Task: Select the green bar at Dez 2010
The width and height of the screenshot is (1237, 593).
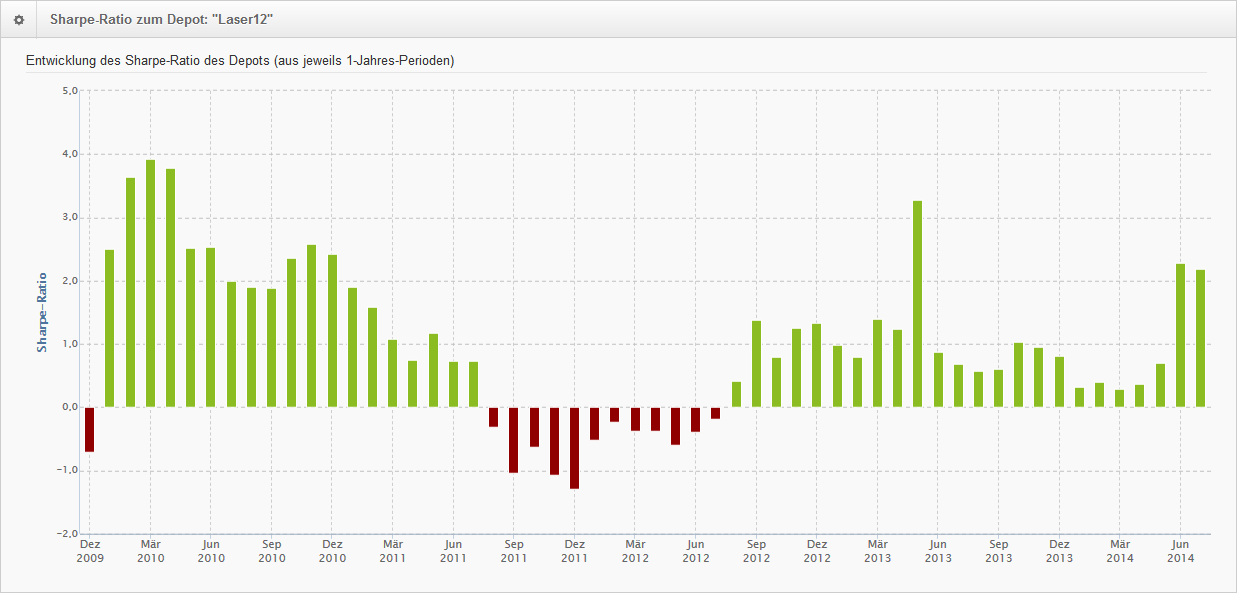Action: pos(332,331)
